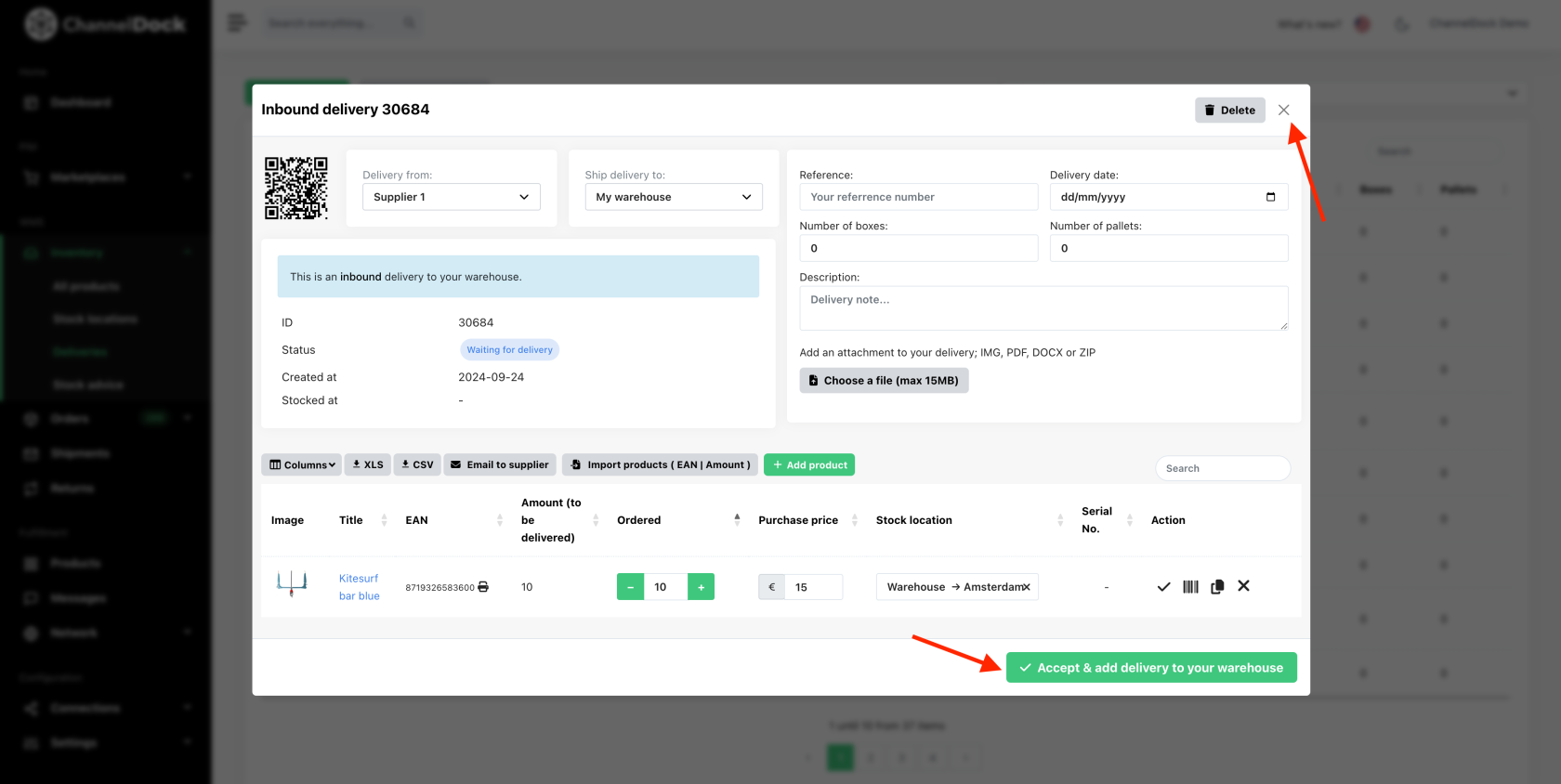
Task: Open the Ship delivery to My warehouse dropdown
Action: (x=674, y=197)
